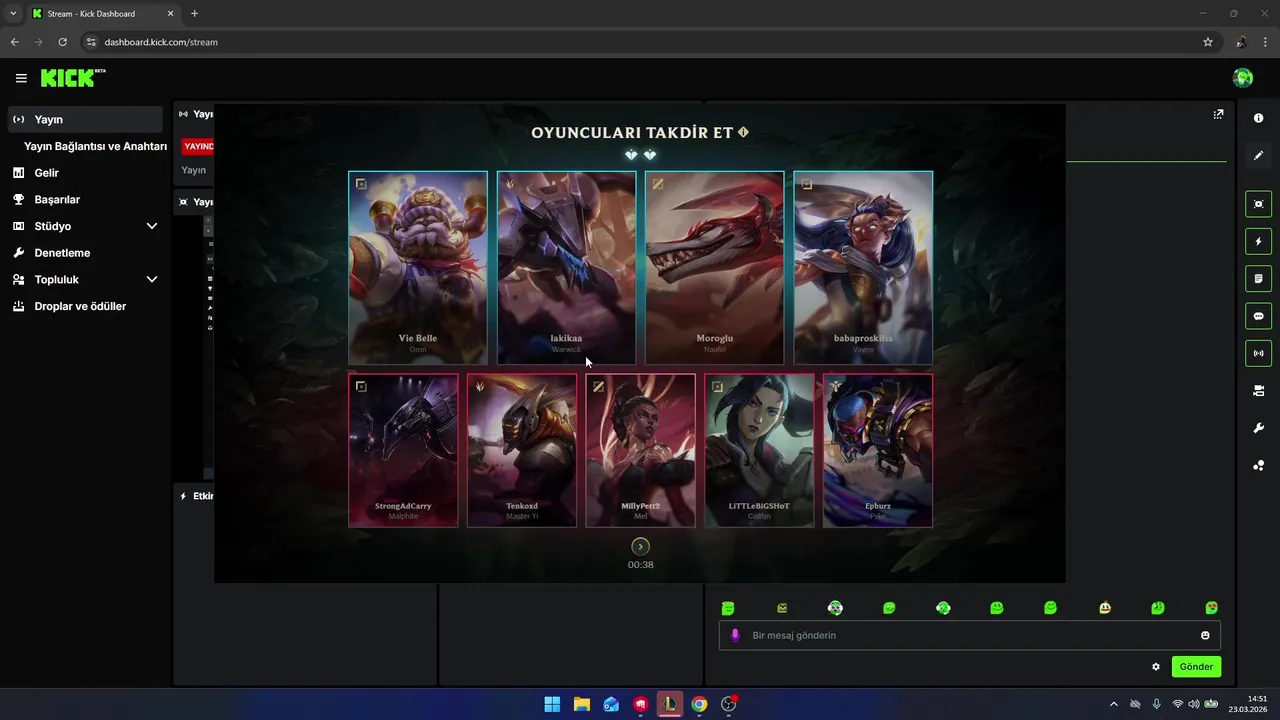This screenshot has height=720, width=1280.
Task: Open Chrome tab search dropdown arrow
Action: tap(13, 13)
